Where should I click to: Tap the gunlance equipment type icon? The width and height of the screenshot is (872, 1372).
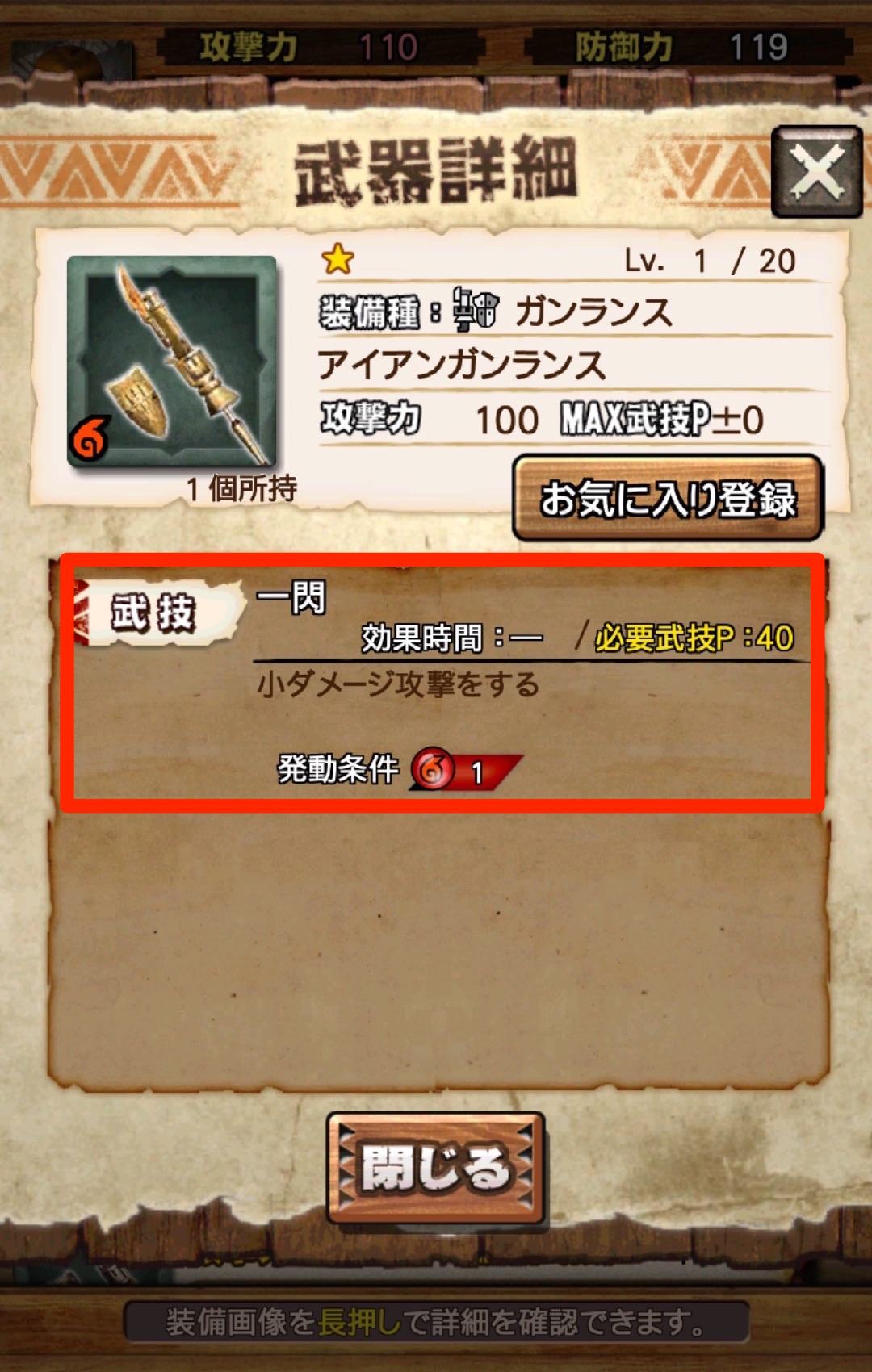click(475, 310)
